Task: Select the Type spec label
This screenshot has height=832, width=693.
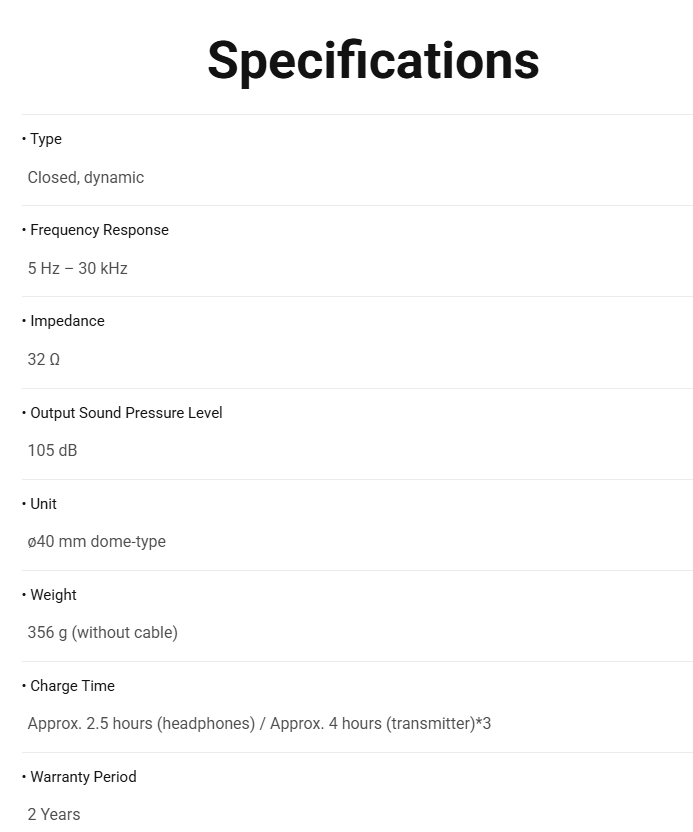Action: point(45,139)
